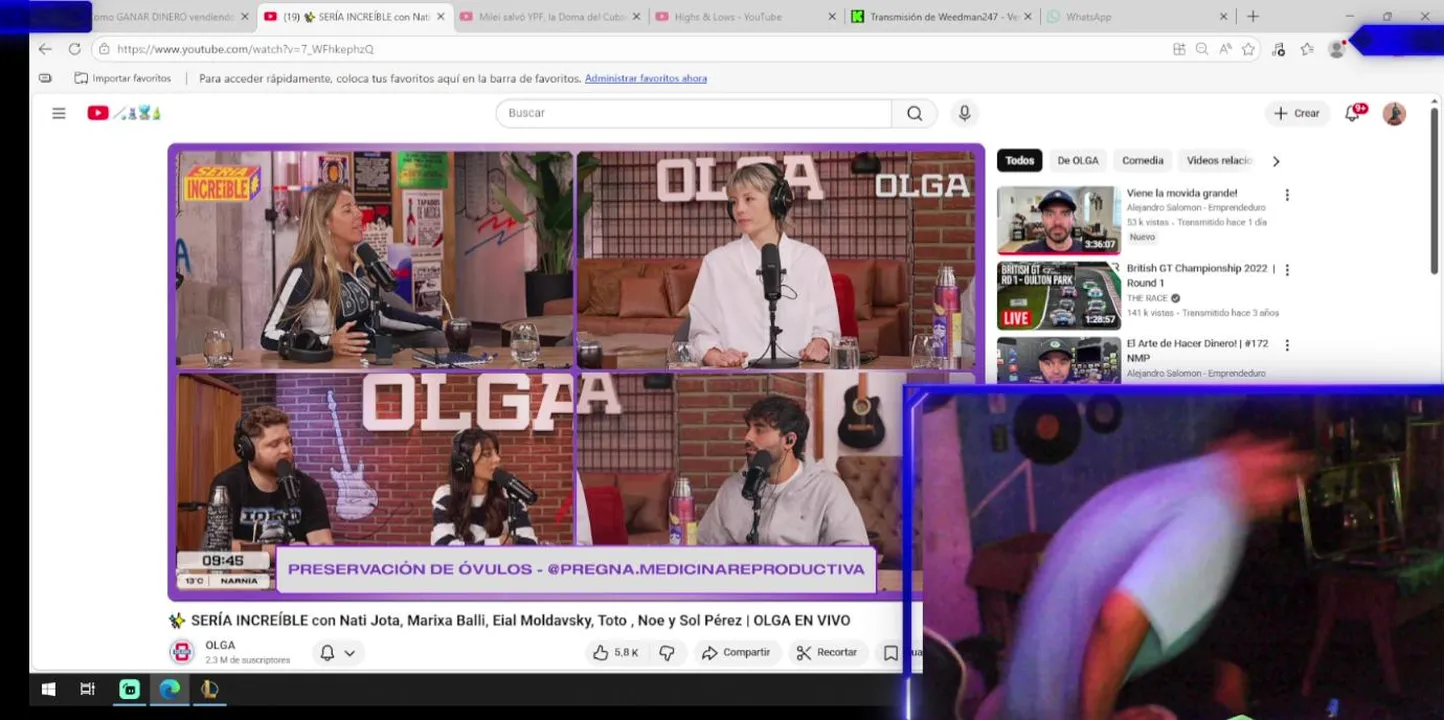
Task: Click Importar favoritos
Action: click(x=122, y=78)
